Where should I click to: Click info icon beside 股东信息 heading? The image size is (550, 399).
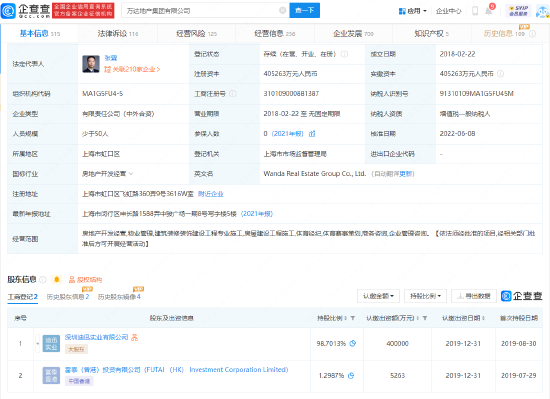[x=43, y=279]
